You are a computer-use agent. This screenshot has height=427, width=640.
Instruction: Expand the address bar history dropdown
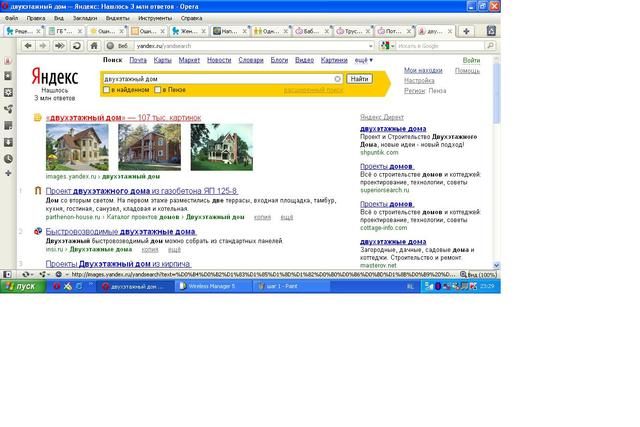pos(371,46)
